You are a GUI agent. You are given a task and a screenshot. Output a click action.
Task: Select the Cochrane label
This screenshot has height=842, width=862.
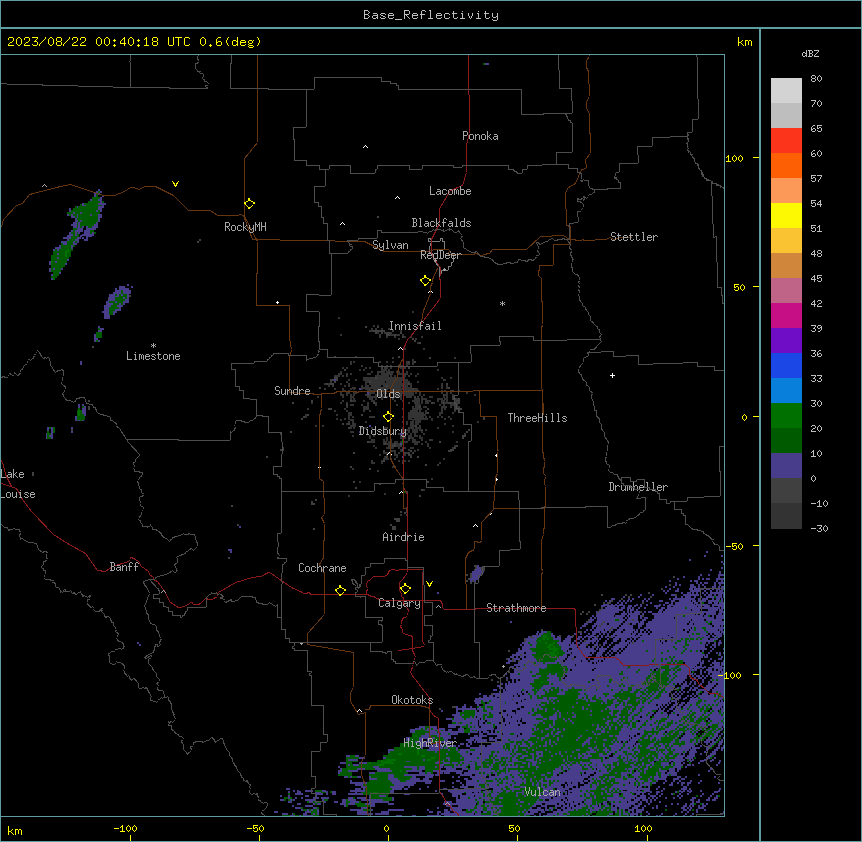pyautogui.click(x=322, y=568)
